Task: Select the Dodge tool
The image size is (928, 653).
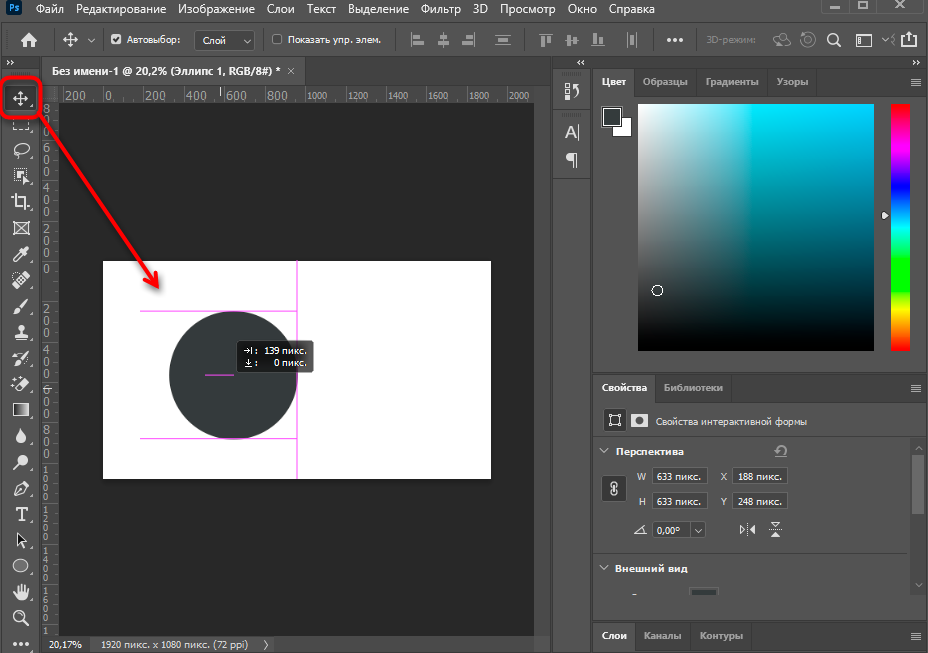Action: [x=21, y=462]
